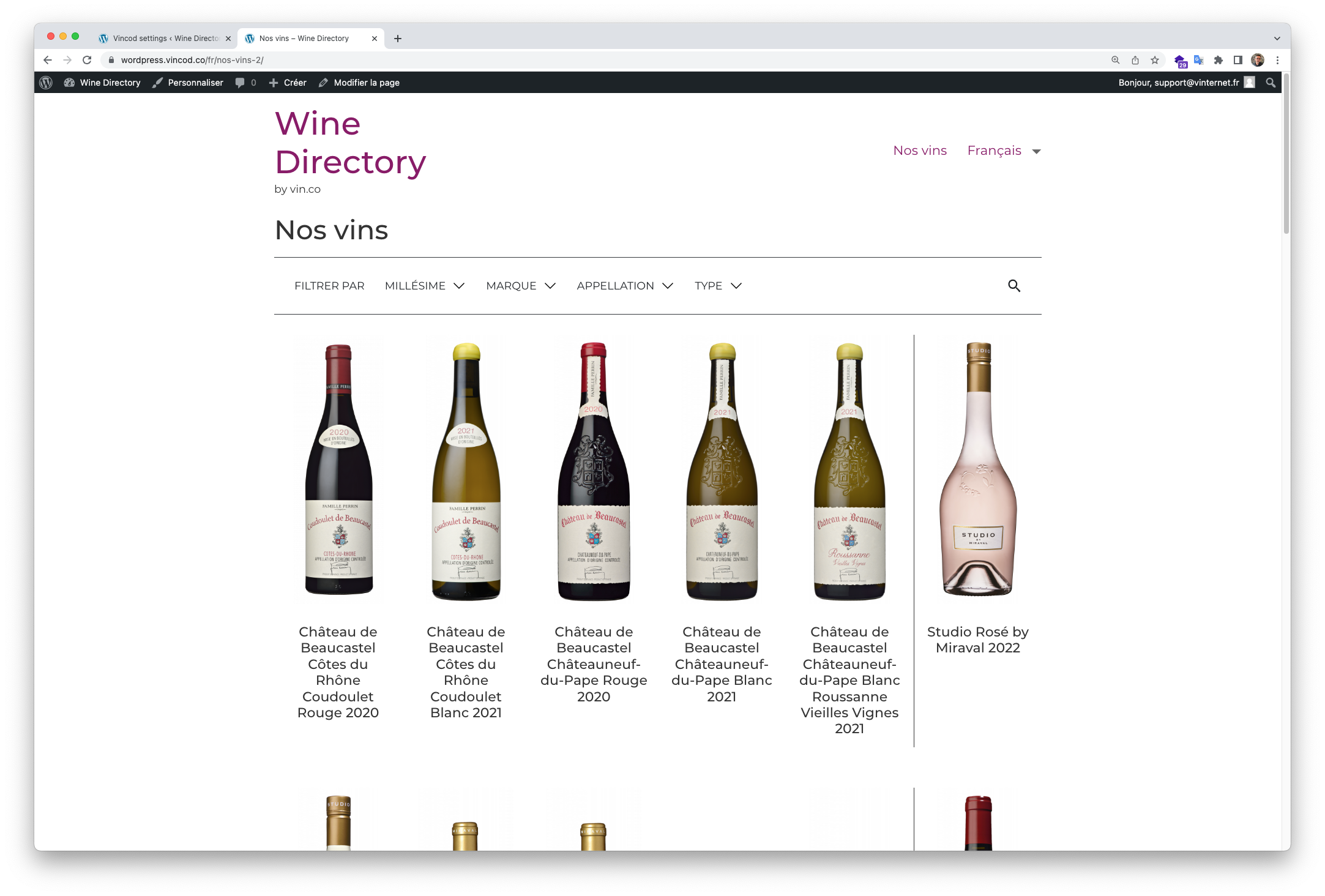The image size is (1325, 896).
Task: Click the 'FILTRER PAR' label
Action: point(329,286)
